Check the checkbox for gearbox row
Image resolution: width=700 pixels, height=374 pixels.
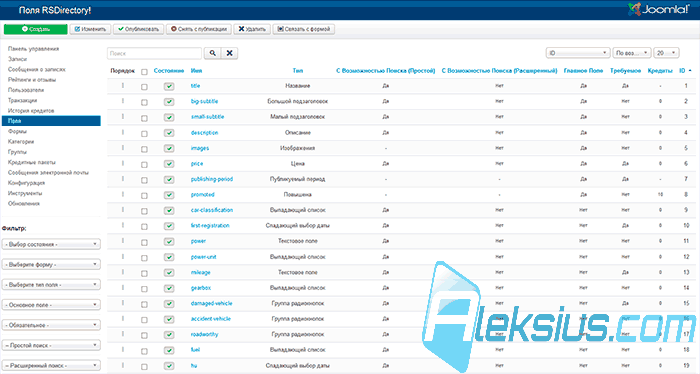pos(144,289)
